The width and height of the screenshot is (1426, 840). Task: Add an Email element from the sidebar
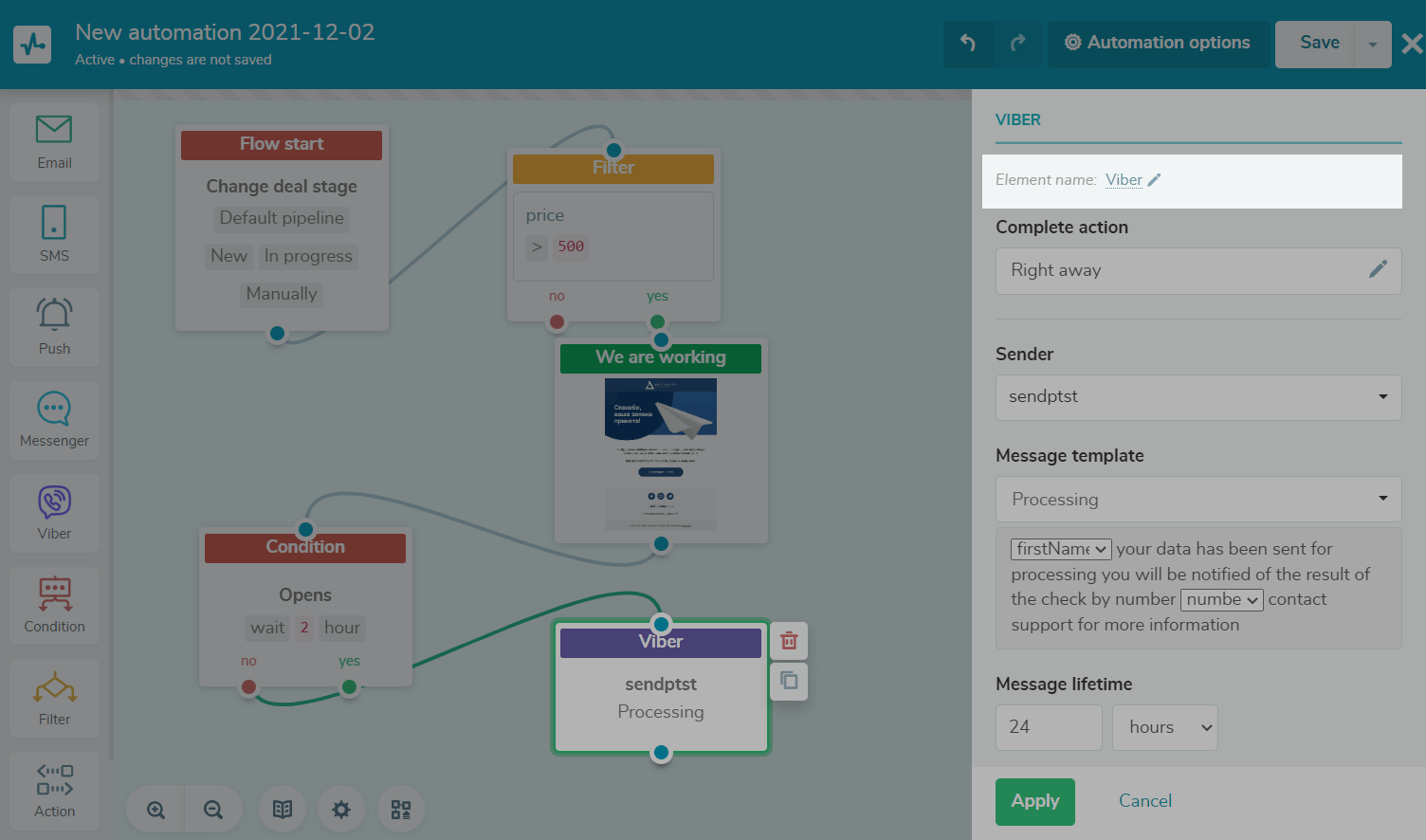[54, 142]
